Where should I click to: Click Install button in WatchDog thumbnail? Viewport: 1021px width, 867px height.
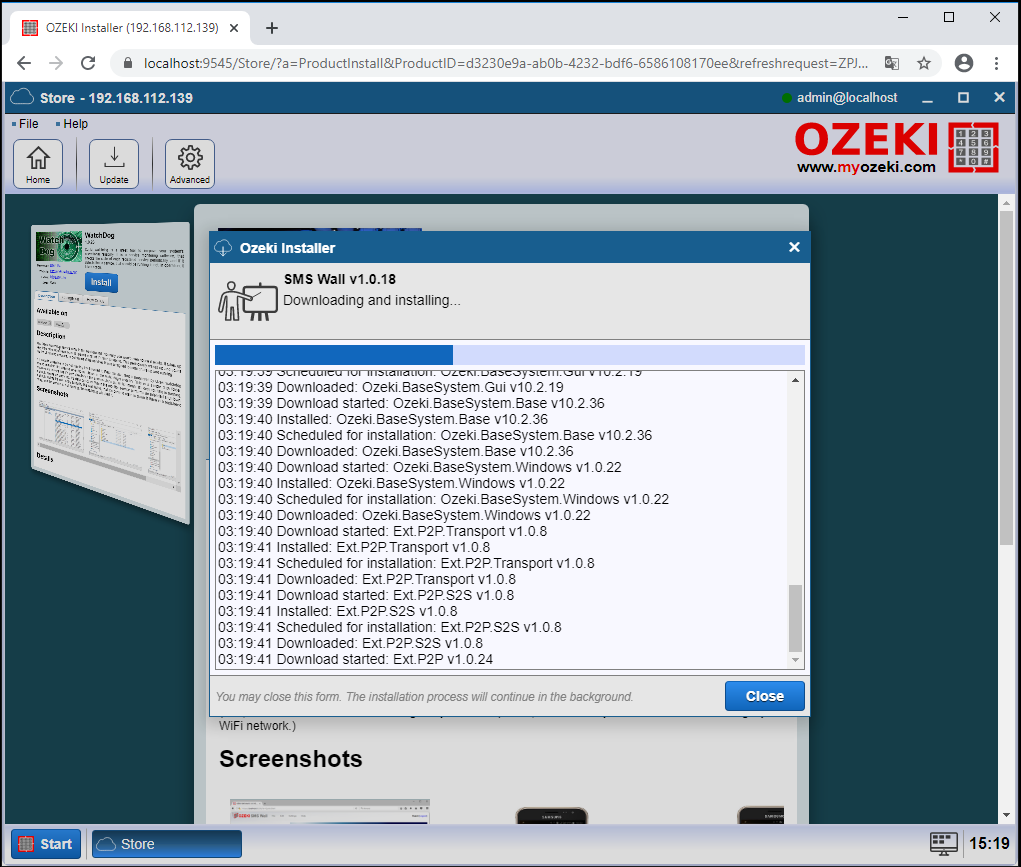[x=101, y=282]
